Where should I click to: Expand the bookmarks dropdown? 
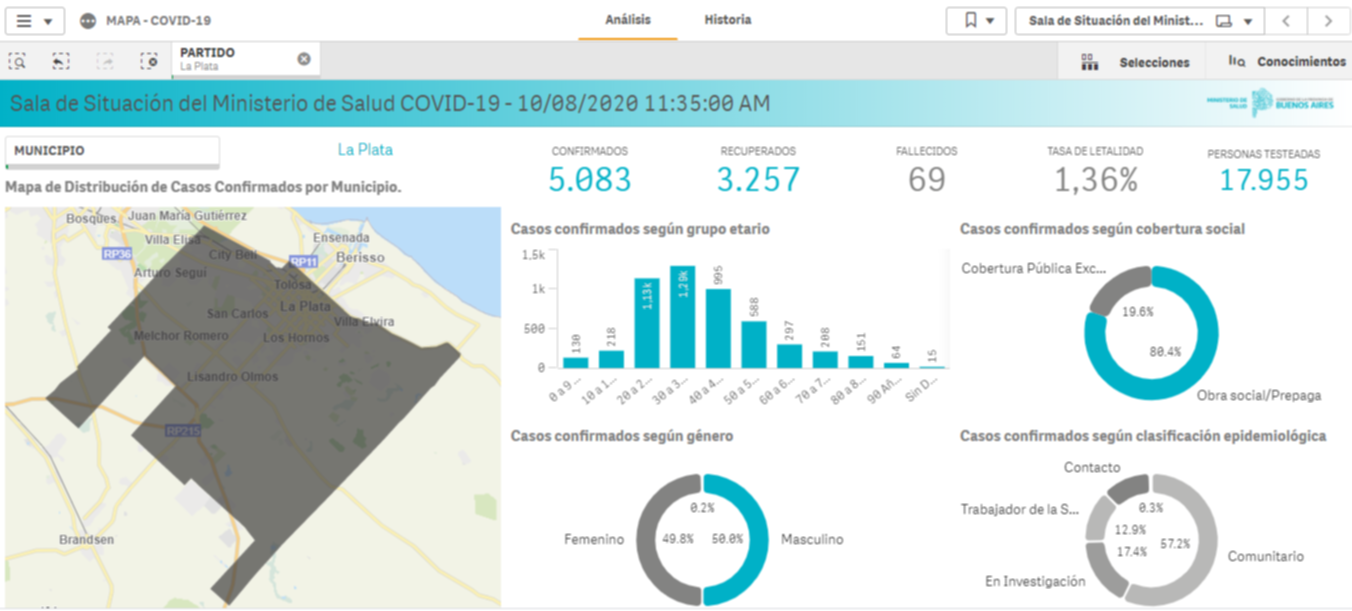[976, 21]
